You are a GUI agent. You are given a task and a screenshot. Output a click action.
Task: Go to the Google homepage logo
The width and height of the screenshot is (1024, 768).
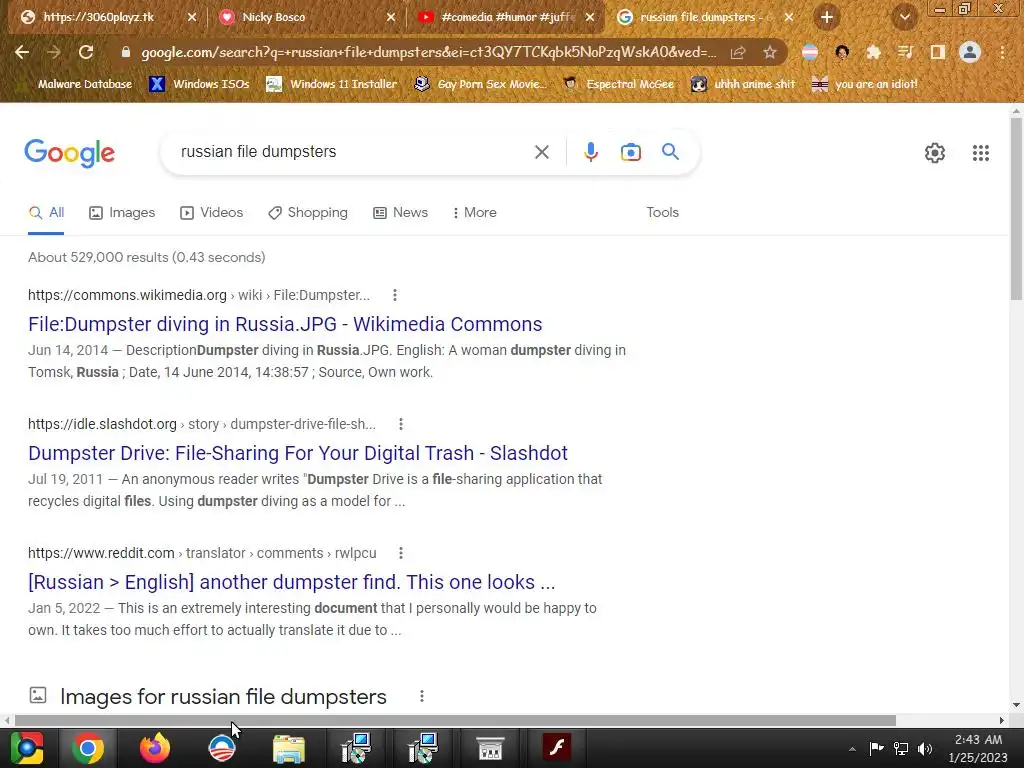(70, 153)
